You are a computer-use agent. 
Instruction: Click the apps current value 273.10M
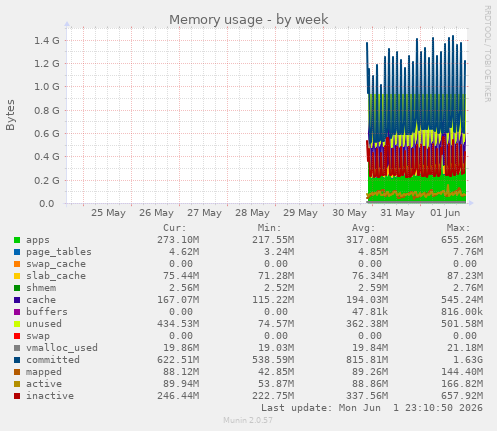(178, 240)
